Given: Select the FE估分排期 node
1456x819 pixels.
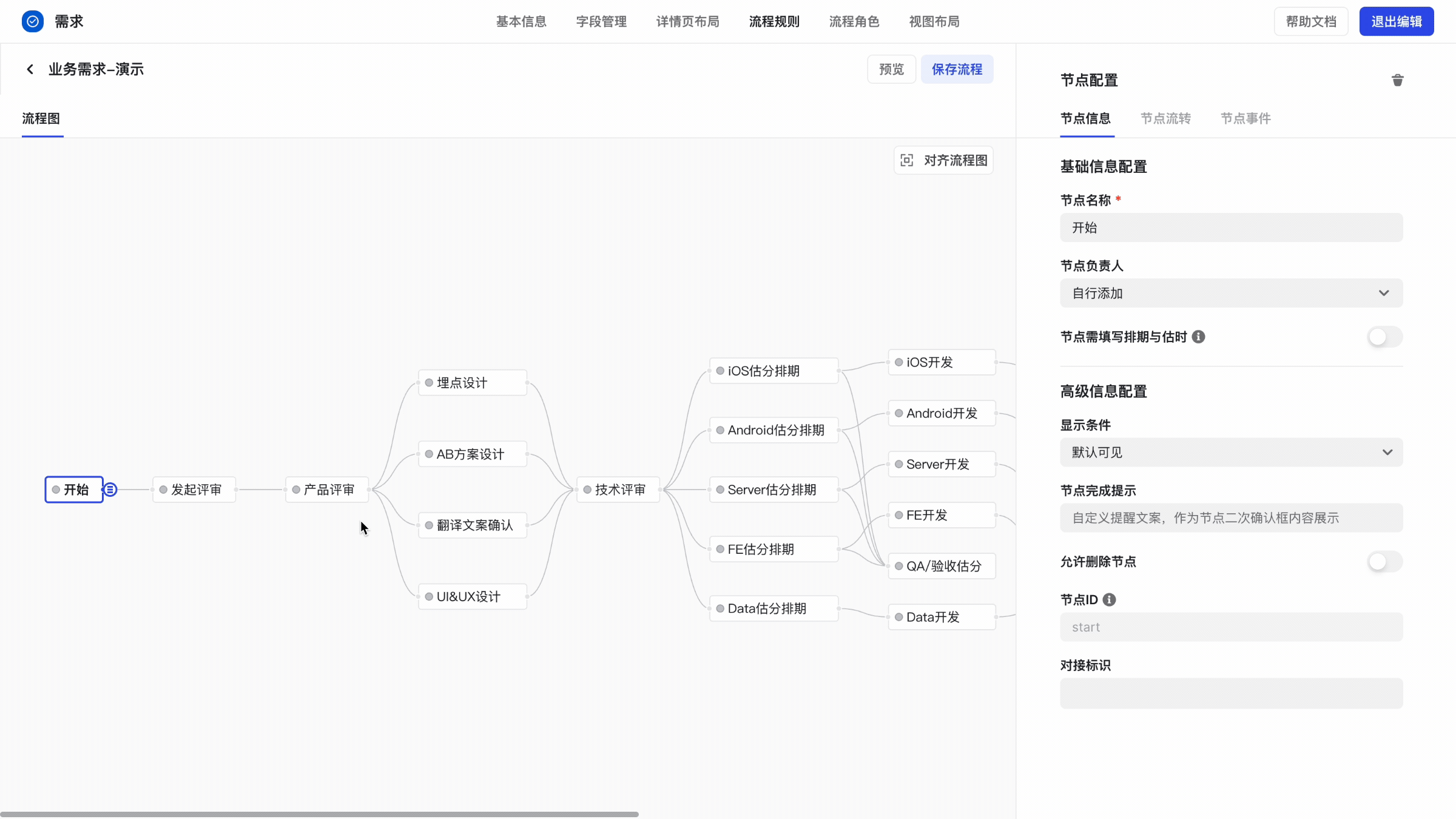Looking at the screenshot, I should coord(774,549).
